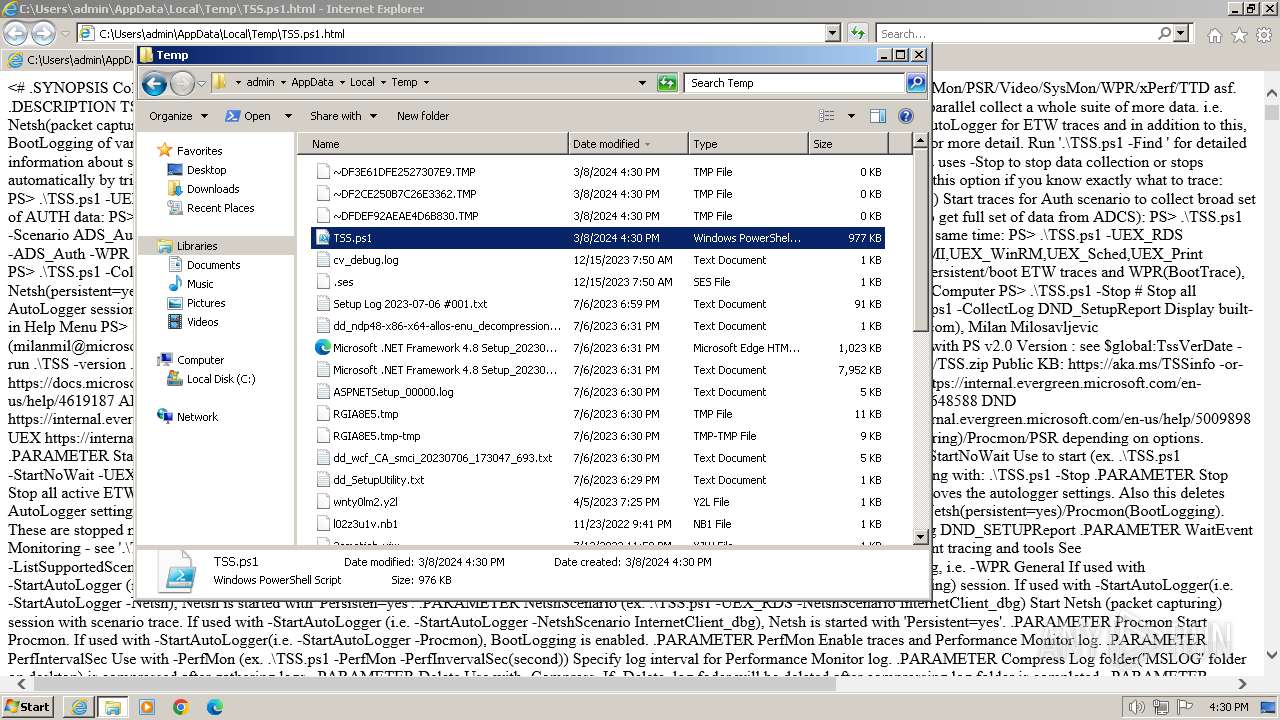Viewport: 1280px width, 720px height.
Task: Click AppData in the breadcrumb path
Action: (312, 83)
